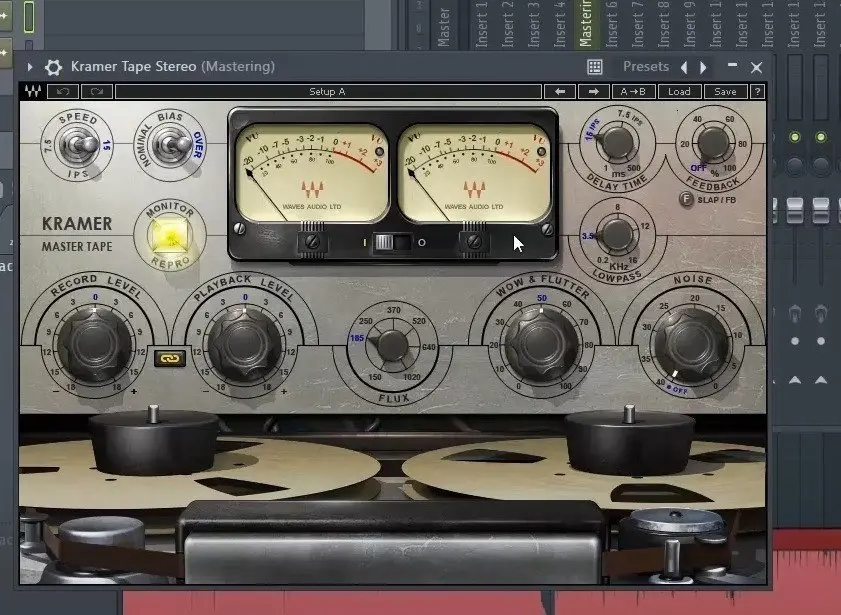The height and width of the screenshot is (615, 841).
Task: Select the Master mixer track label
Action: pos(443,27)
